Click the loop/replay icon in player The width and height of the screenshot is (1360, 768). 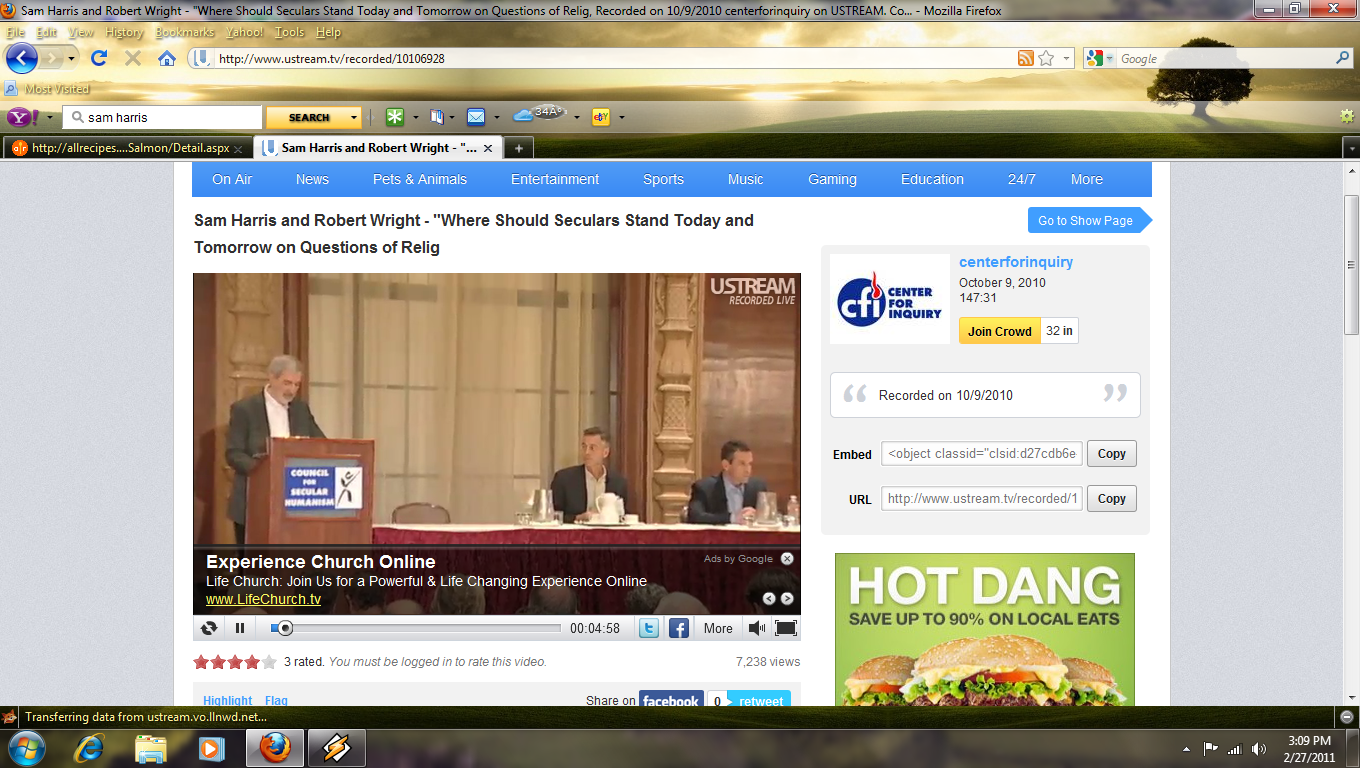(x=209, y=628)
